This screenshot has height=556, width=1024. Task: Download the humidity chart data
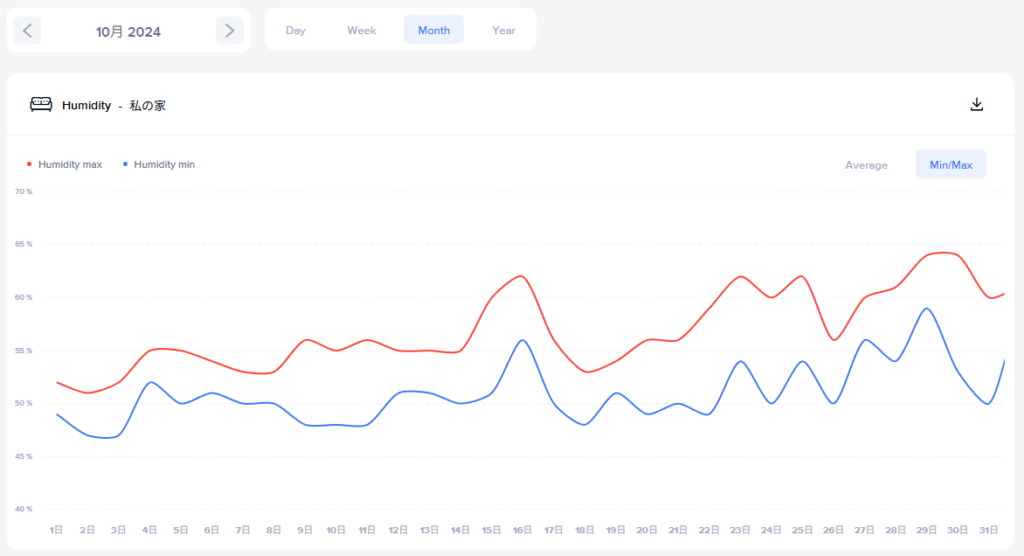click(x=977, y=104)
